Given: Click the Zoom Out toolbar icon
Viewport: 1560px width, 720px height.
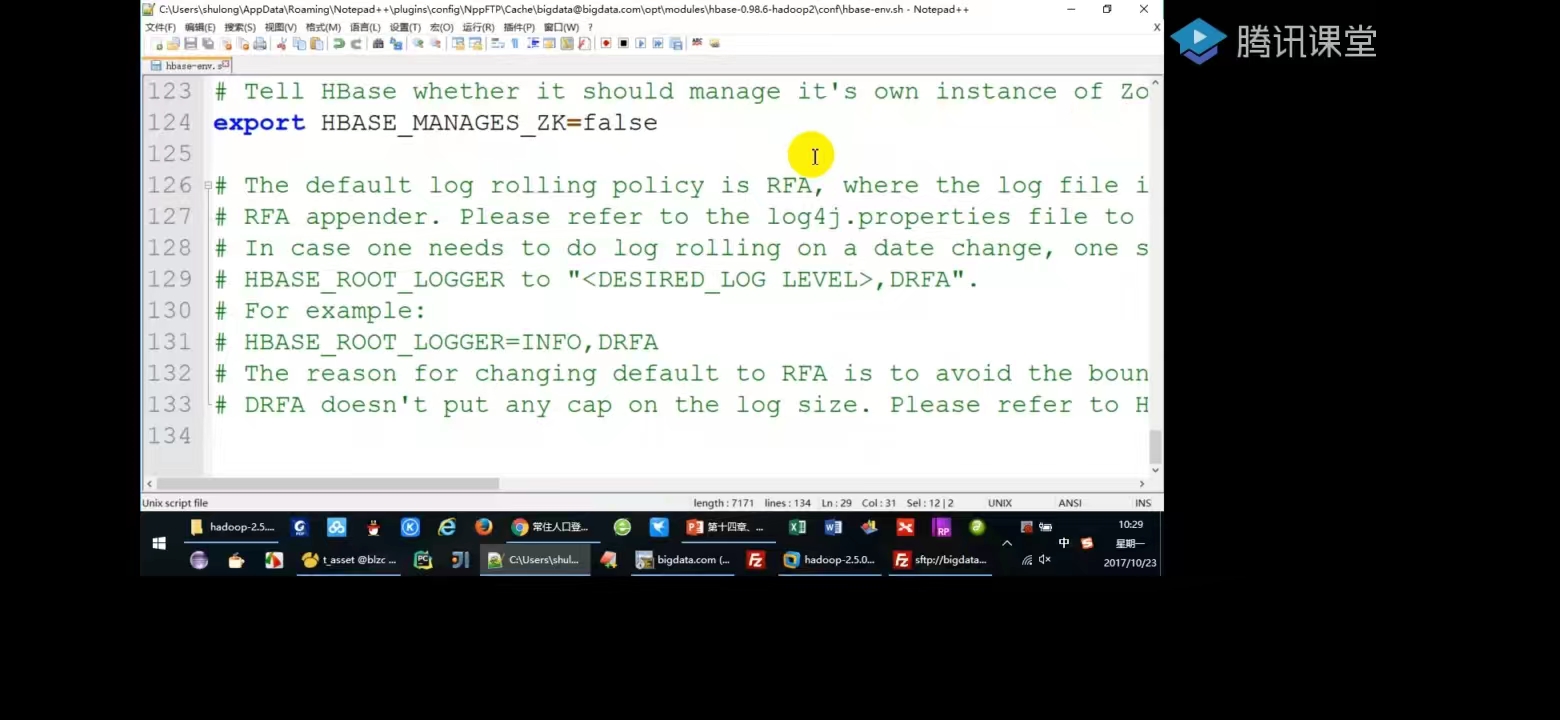Looking at the screenshot, I should click(x=435, y=43).
